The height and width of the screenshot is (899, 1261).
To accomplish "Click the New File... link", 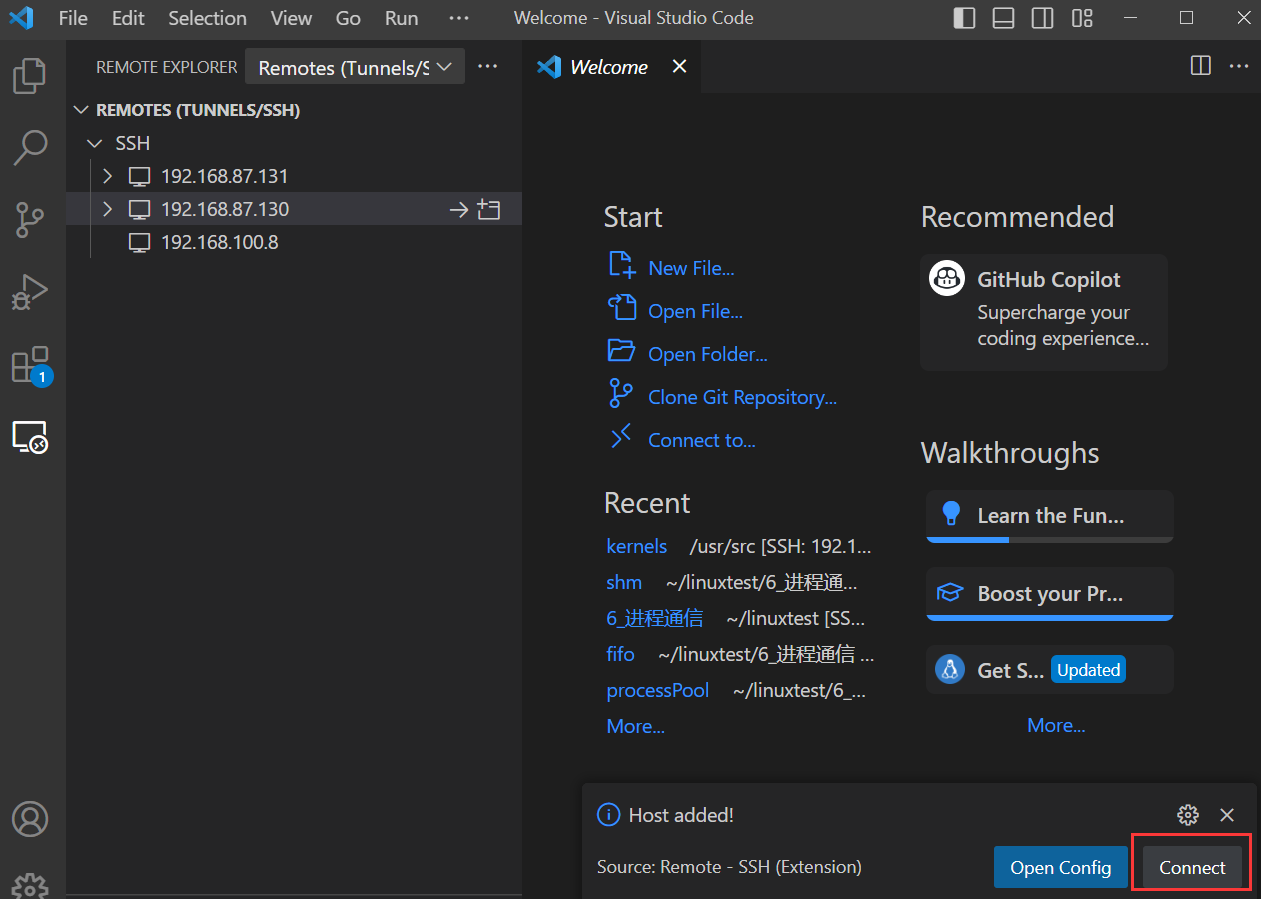I will (691, 268).
